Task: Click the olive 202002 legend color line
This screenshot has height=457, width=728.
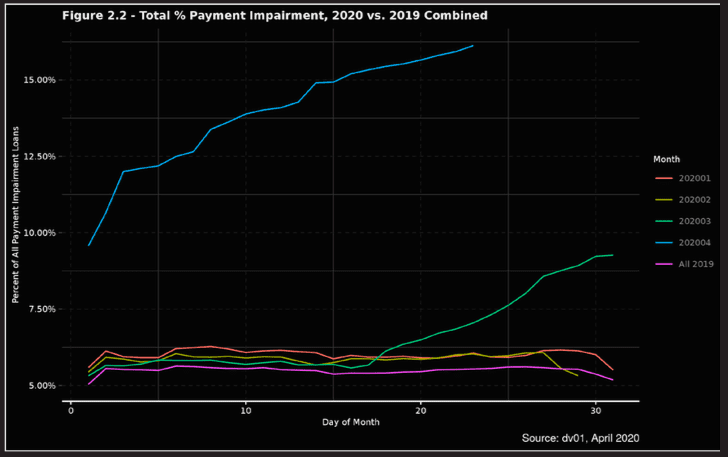Action: tap(663, 200)
